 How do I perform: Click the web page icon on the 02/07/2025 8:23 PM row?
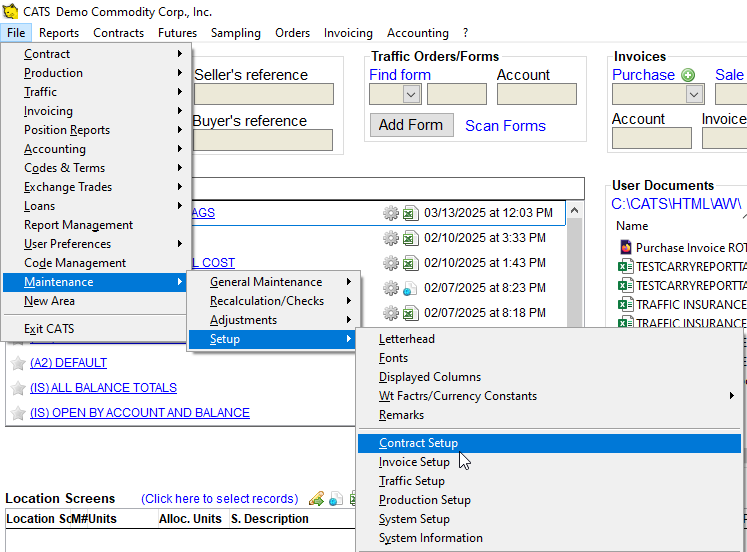pyautogui.click(x=410, y=288)
